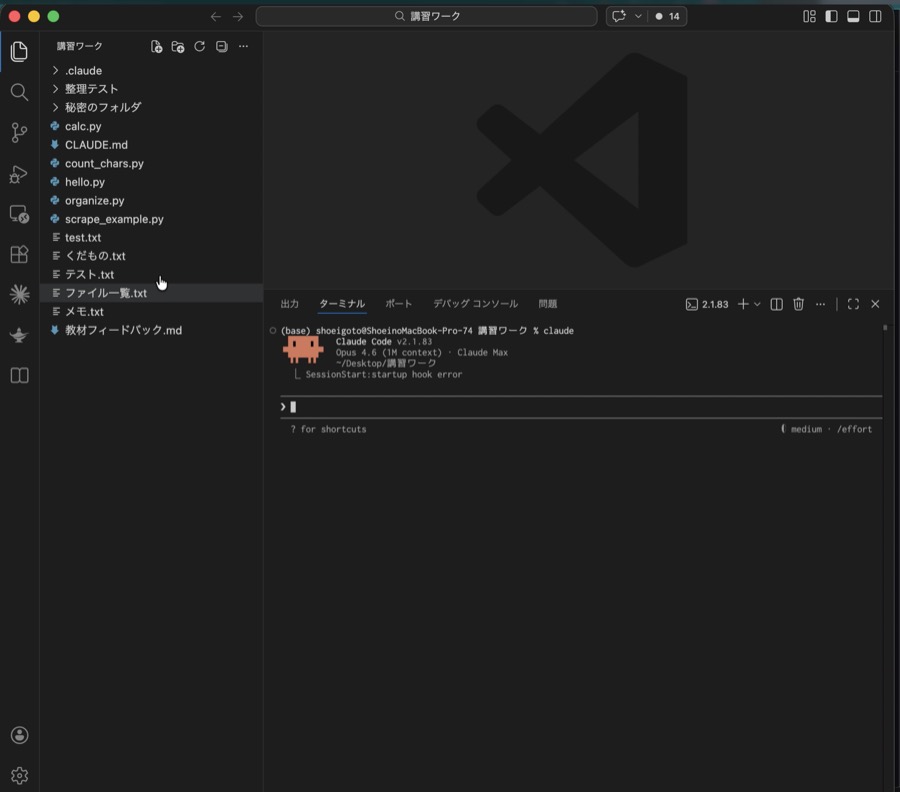Switch to the 出力 tab
Screen dimensions: 900x792
pos(289,304)
